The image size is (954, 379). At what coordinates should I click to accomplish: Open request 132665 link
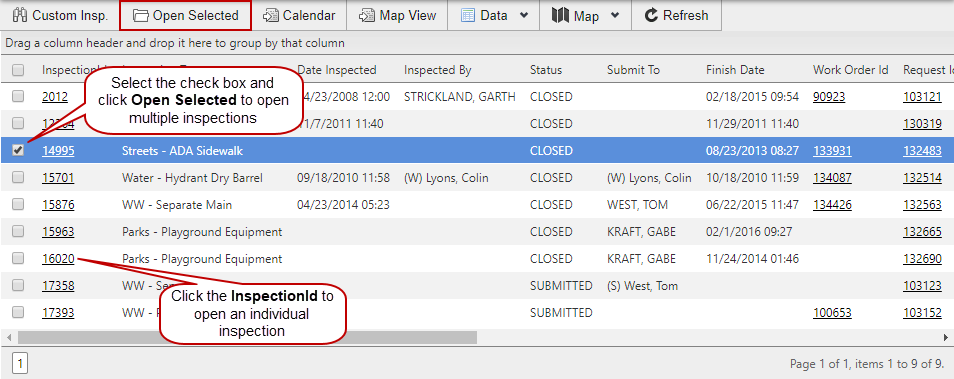point(922,231)
